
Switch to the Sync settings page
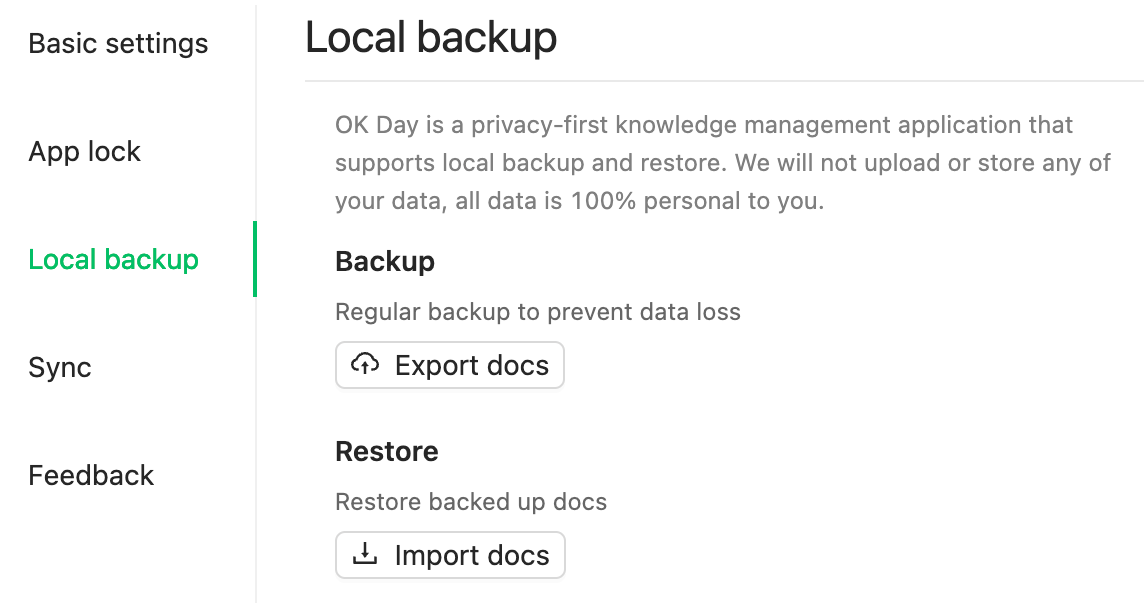60,368
